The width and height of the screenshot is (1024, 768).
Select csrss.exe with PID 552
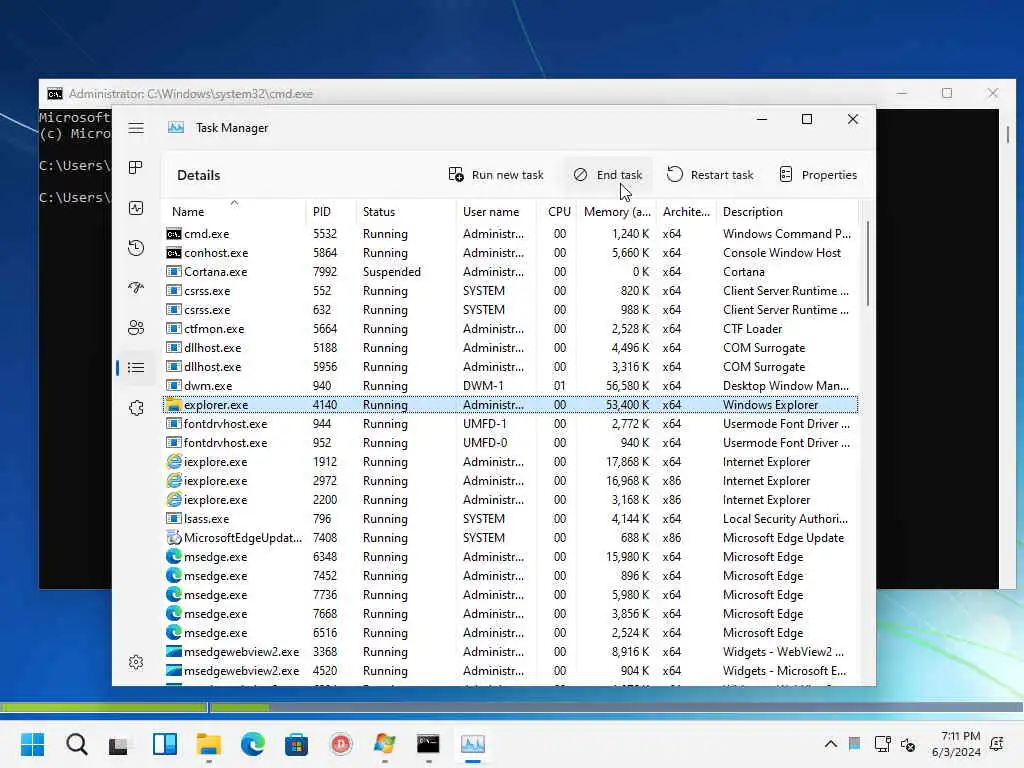[x=510, y=291]
